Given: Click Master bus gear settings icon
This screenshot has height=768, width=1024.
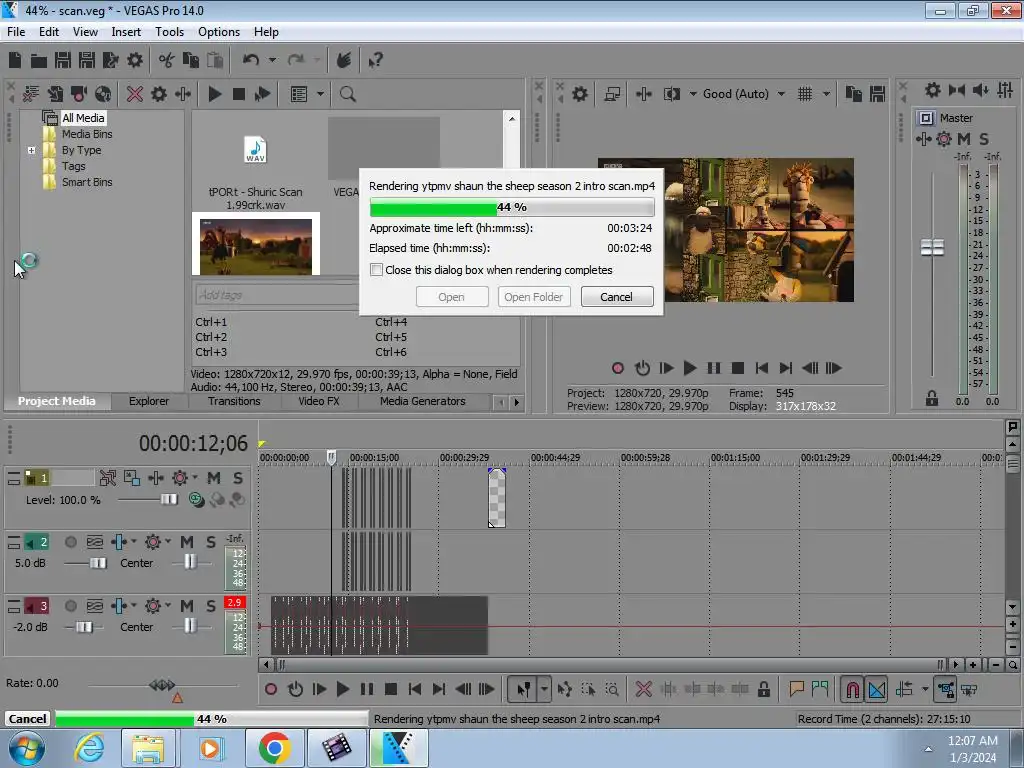Looking at the screenshot, I should pos(933,90).
